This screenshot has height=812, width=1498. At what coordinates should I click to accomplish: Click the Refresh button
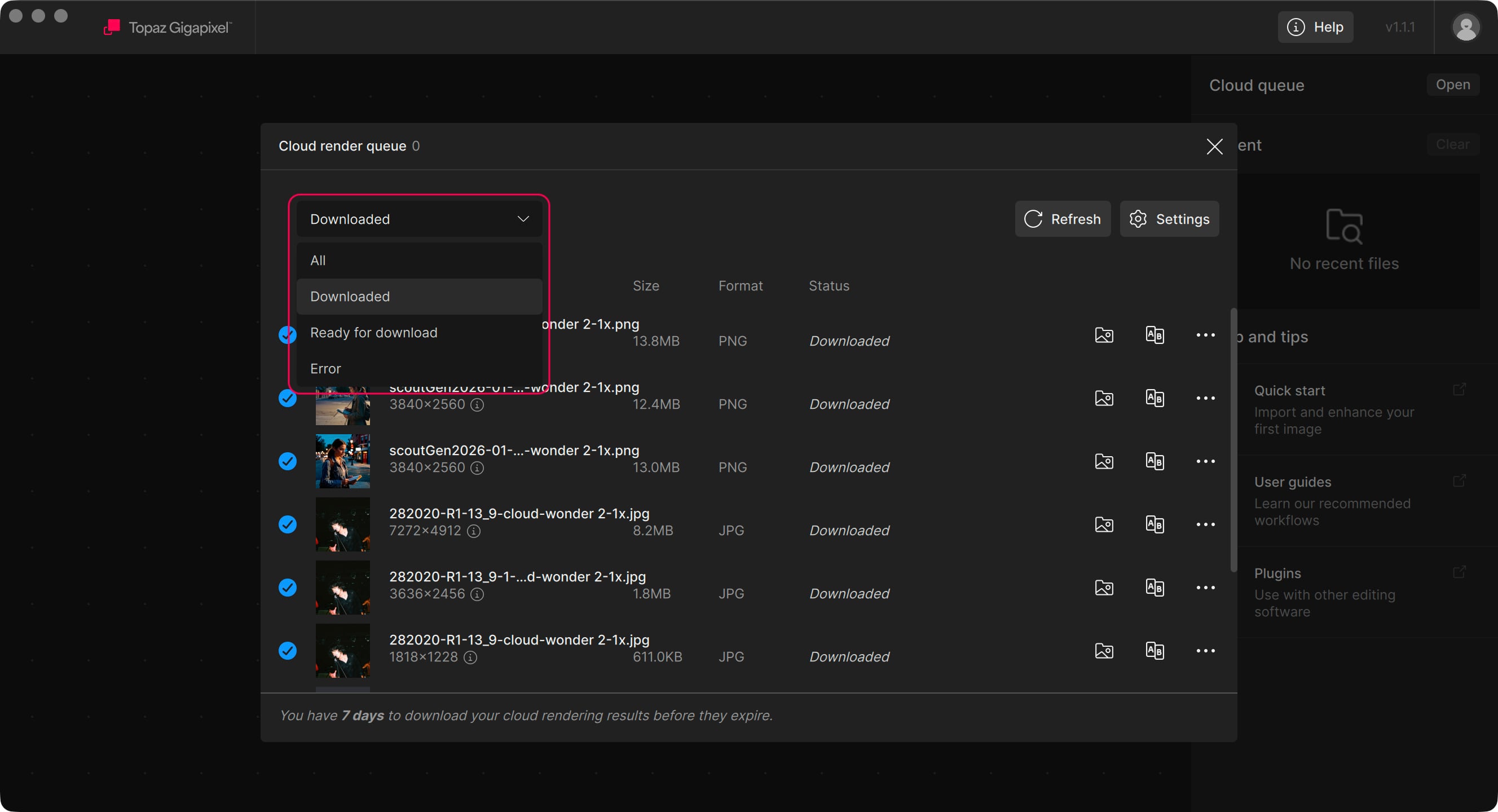1062,219
